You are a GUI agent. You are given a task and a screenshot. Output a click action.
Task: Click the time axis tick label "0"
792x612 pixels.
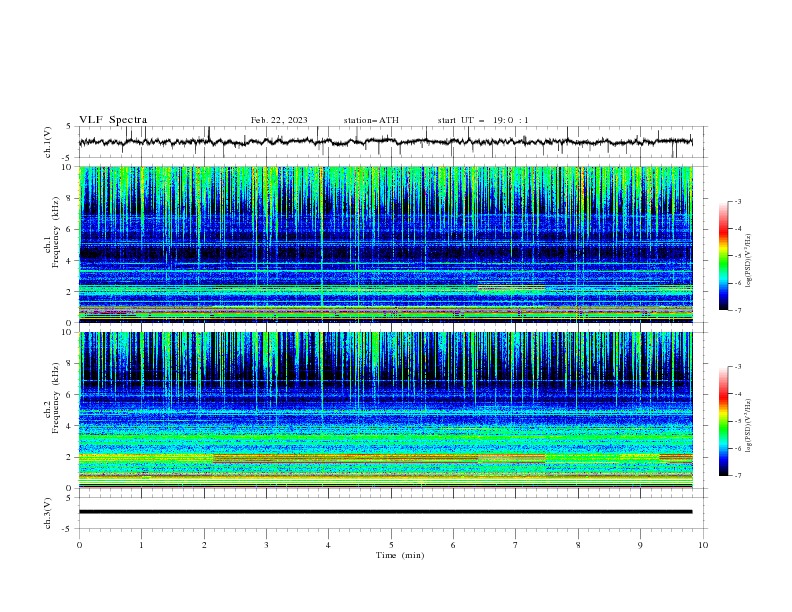(79, 545)
